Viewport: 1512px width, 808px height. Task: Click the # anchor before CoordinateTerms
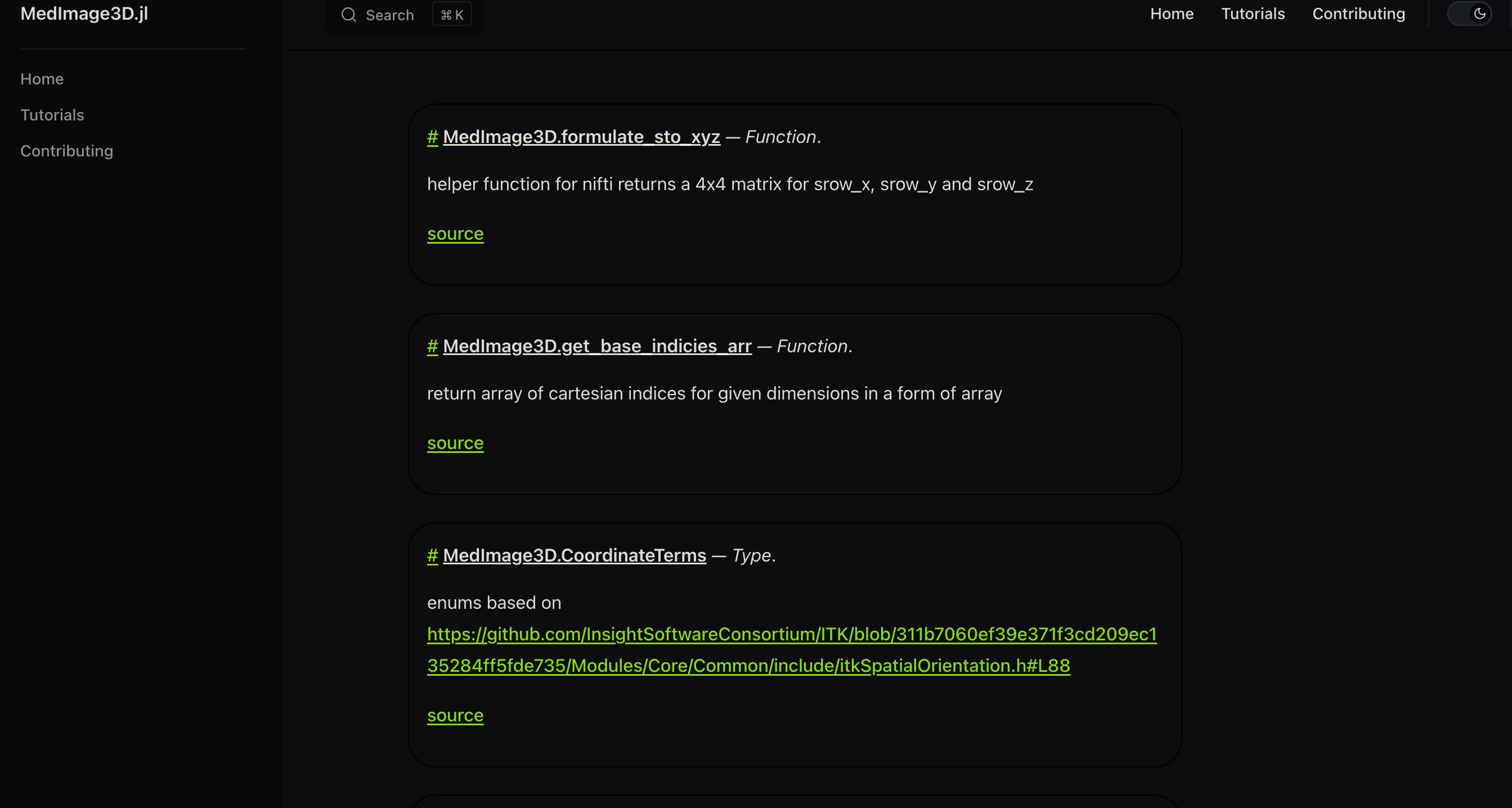(x=433, y=555)
